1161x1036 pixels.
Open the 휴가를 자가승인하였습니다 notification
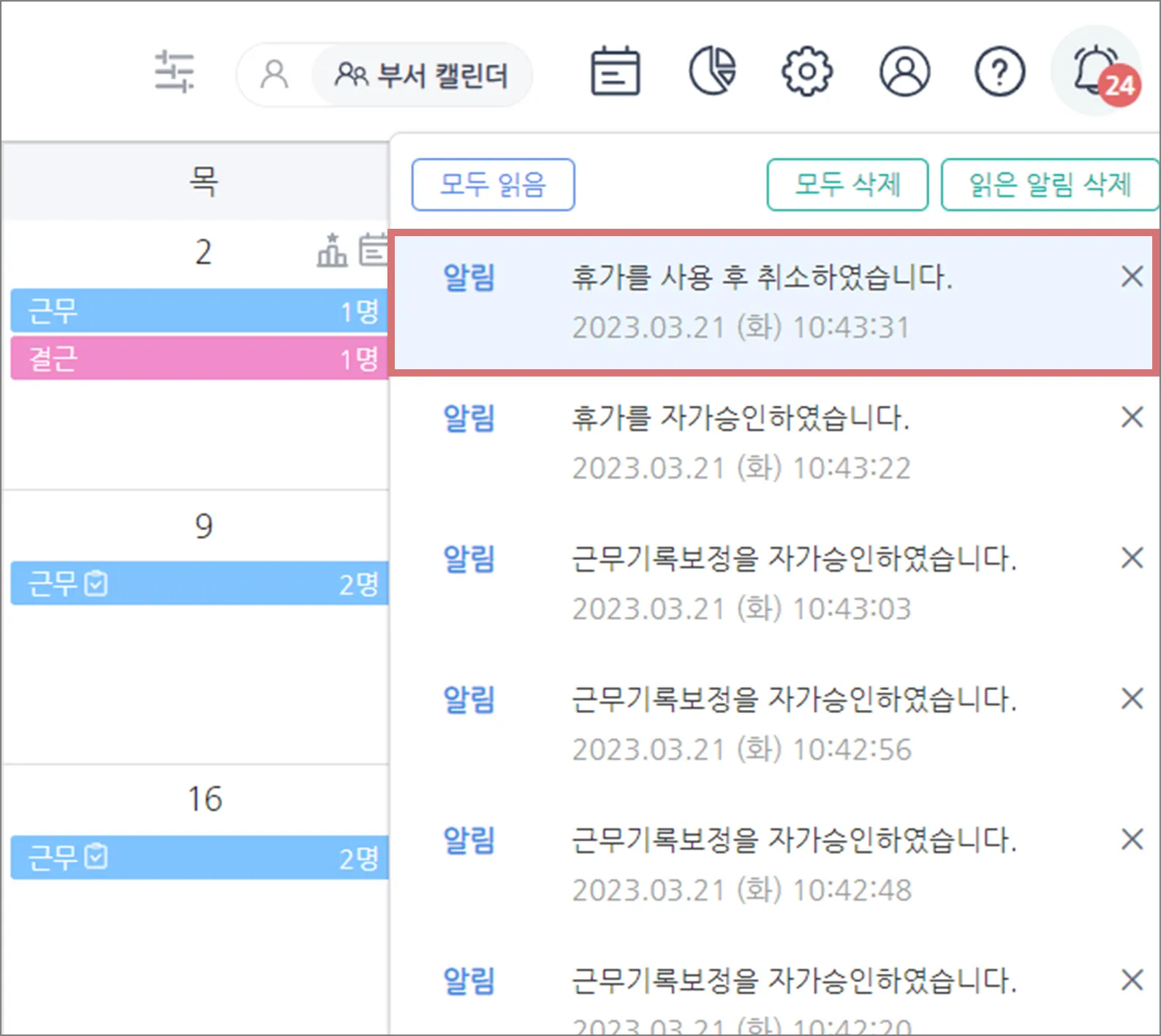(x=740, y=442)
